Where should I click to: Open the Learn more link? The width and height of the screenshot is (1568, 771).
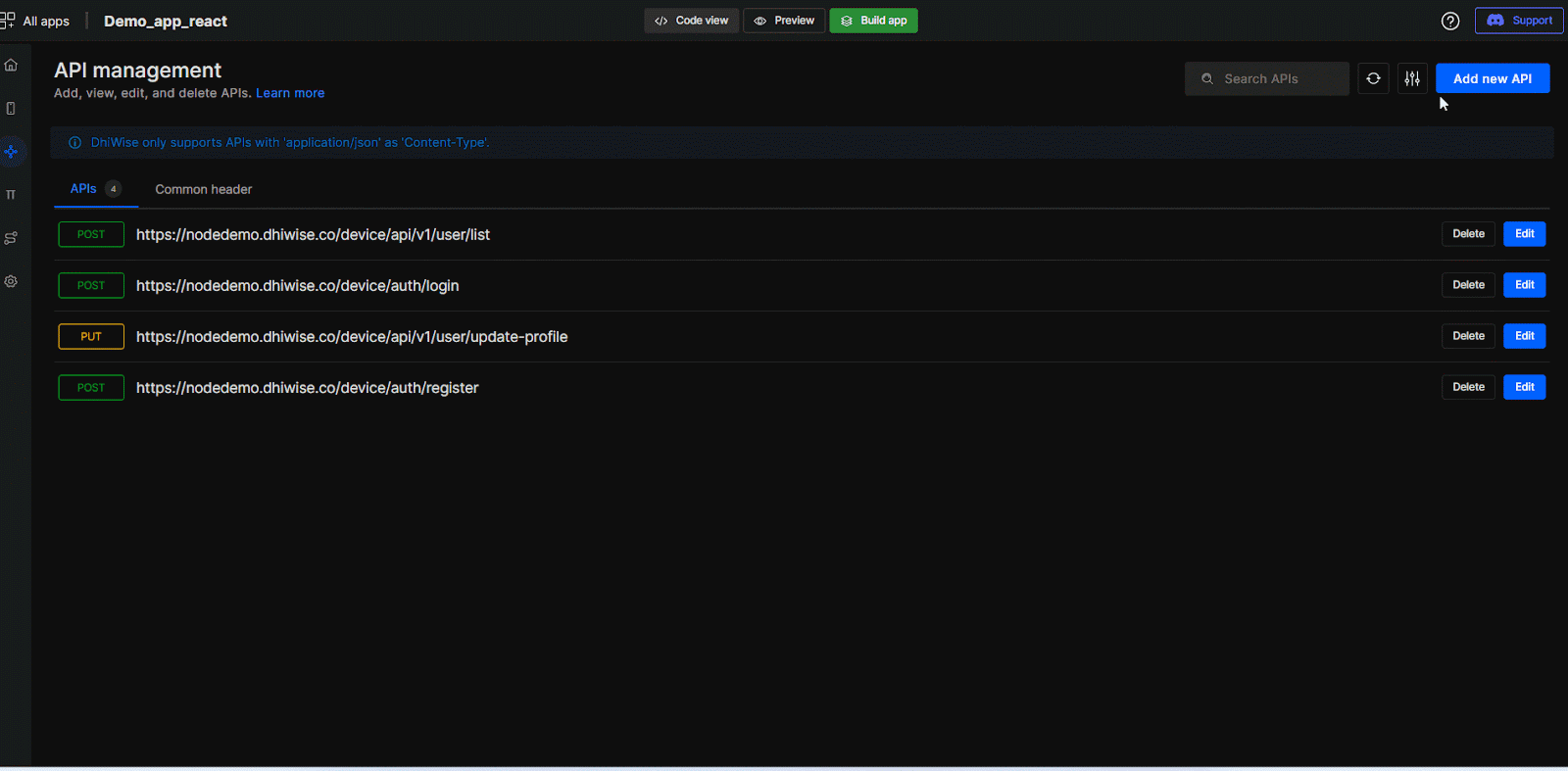point(290,93)
